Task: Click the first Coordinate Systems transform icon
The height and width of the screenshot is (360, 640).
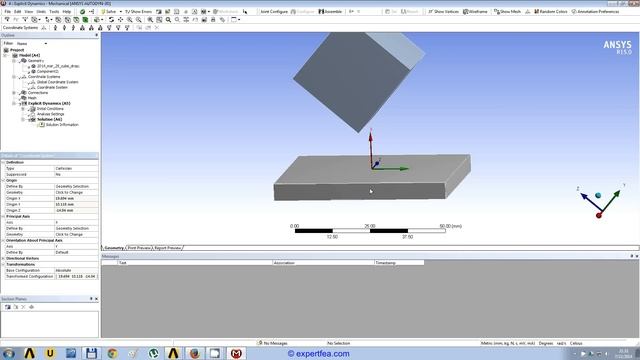Action: click(x=56, y=28)
